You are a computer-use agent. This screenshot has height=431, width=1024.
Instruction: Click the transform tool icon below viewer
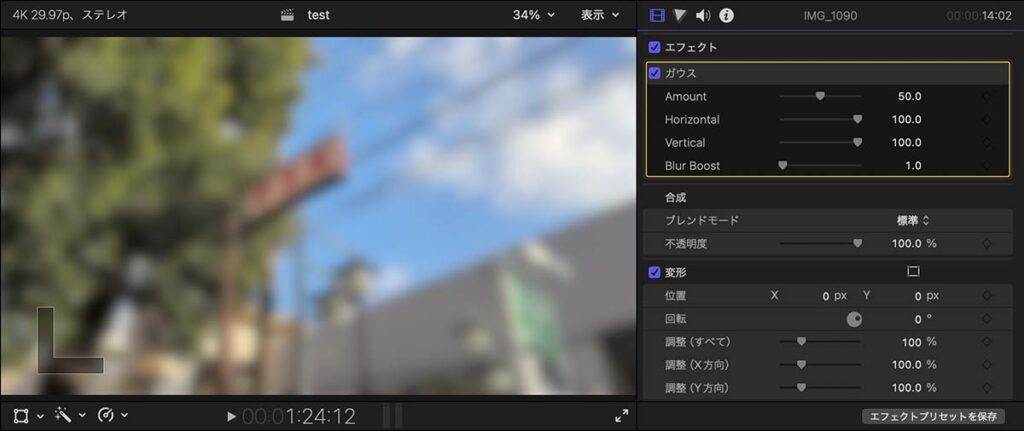[21, 415]
